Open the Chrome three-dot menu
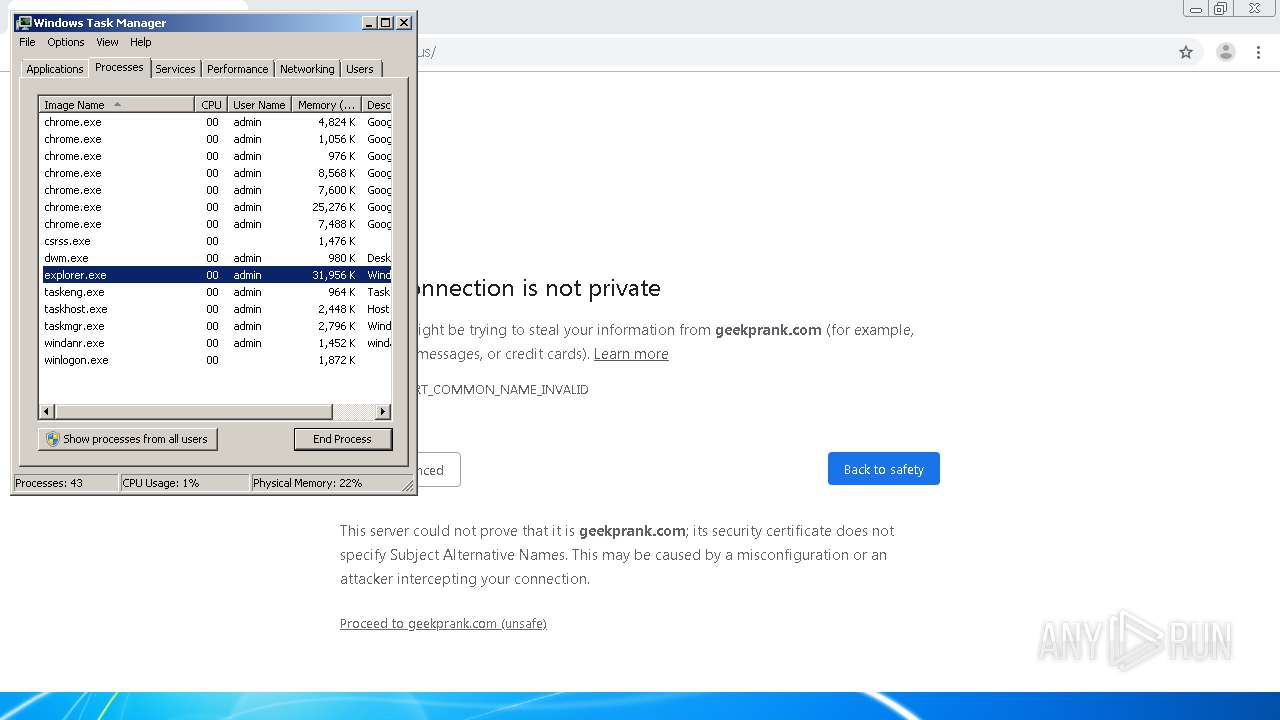Viewport: 1280px width, 720px height. tap(1259, 52)
